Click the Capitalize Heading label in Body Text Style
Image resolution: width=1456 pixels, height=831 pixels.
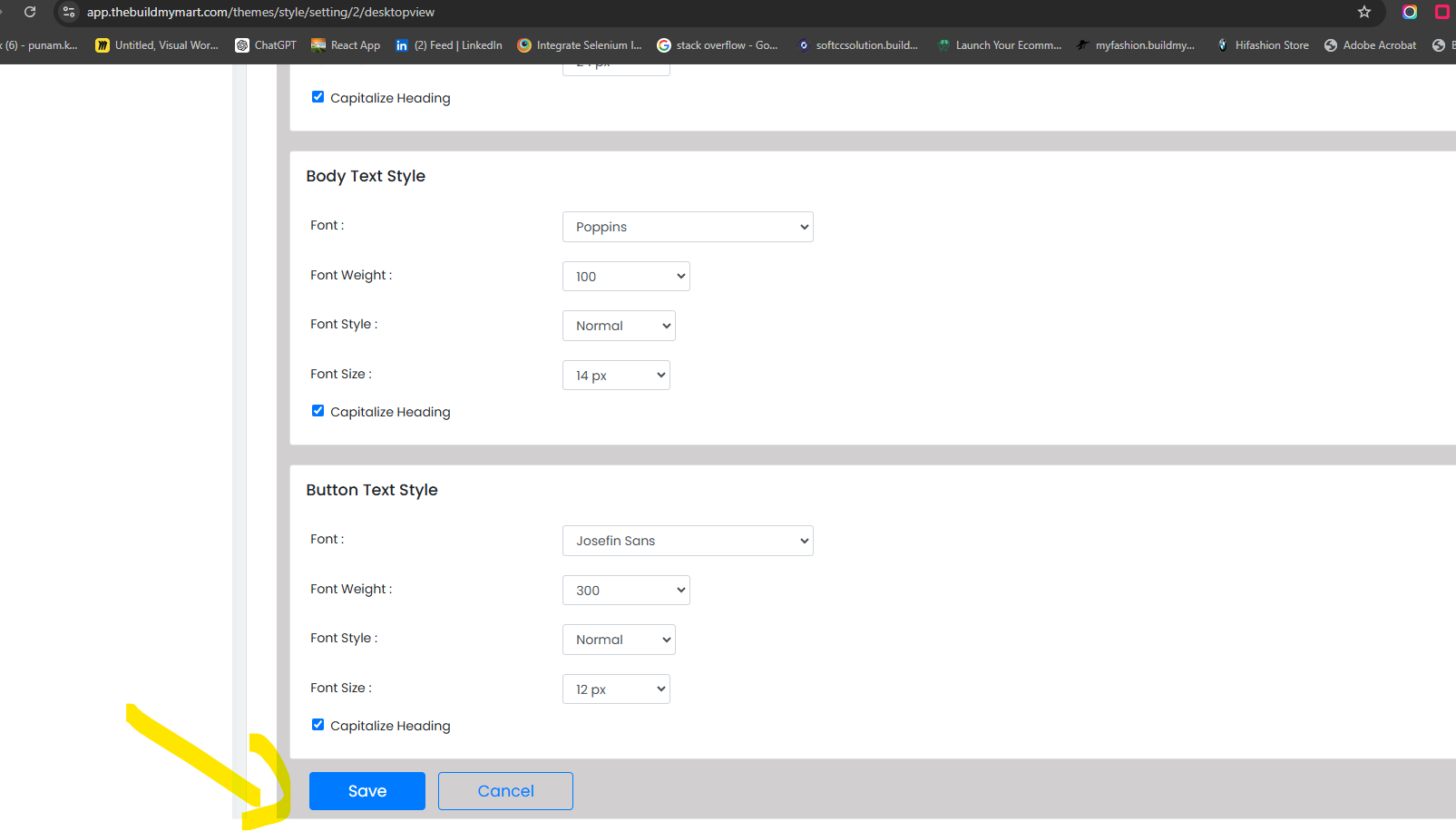click(390, 412)
